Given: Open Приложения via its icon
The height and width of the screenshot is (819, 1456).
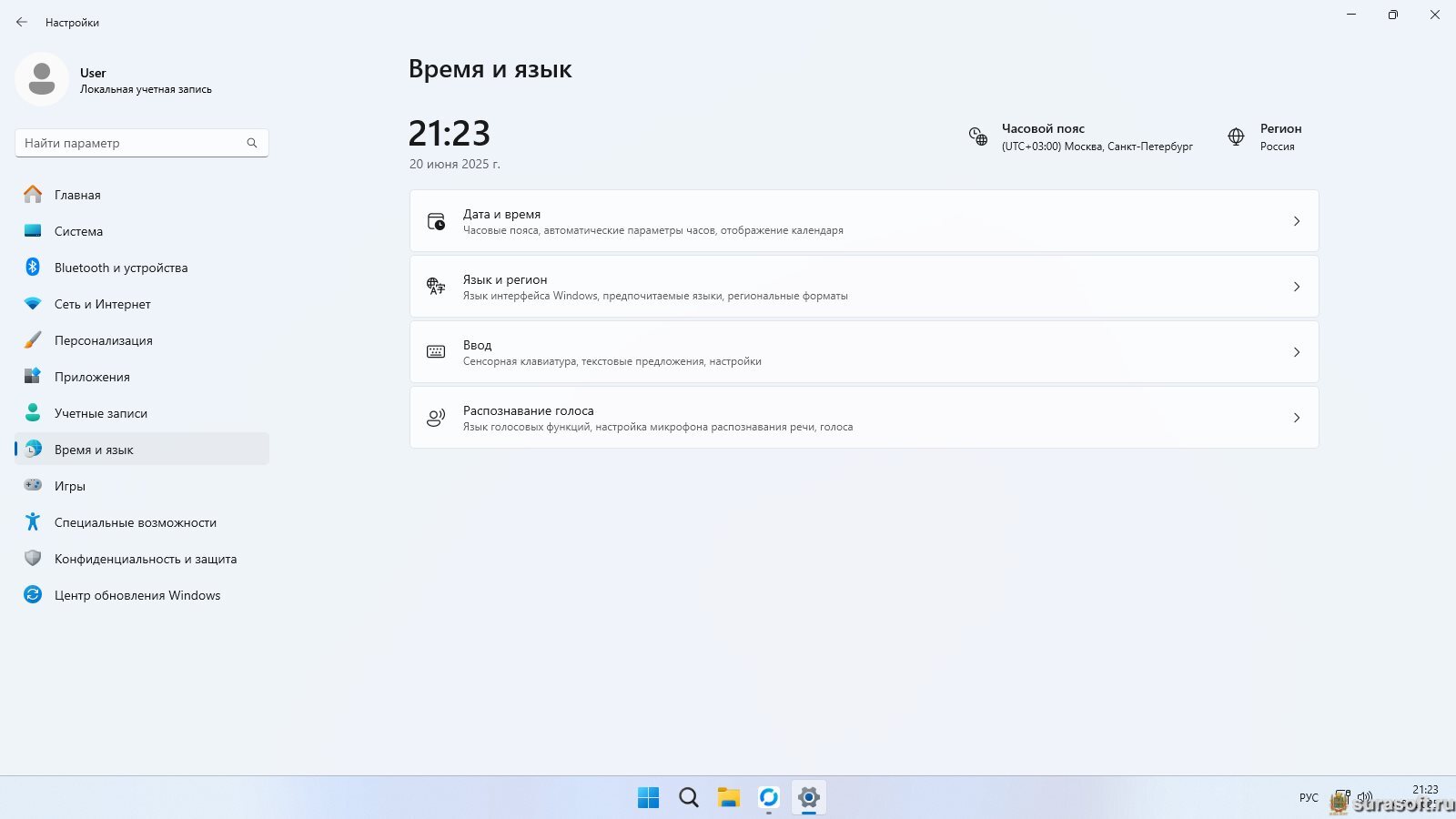Looking at the screenshot, I should point(33,377).
